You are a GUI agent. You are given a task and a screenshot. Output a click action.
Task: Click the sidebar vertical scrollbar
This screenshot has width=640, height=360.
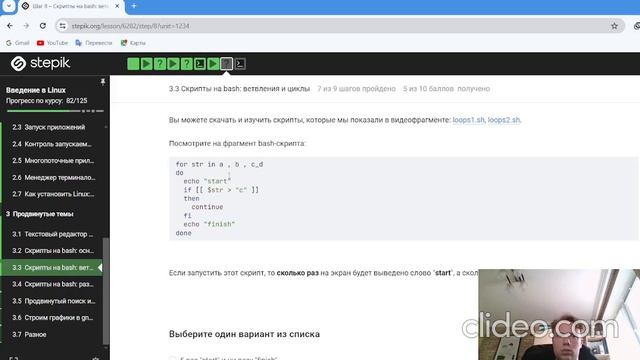point(106,291)
